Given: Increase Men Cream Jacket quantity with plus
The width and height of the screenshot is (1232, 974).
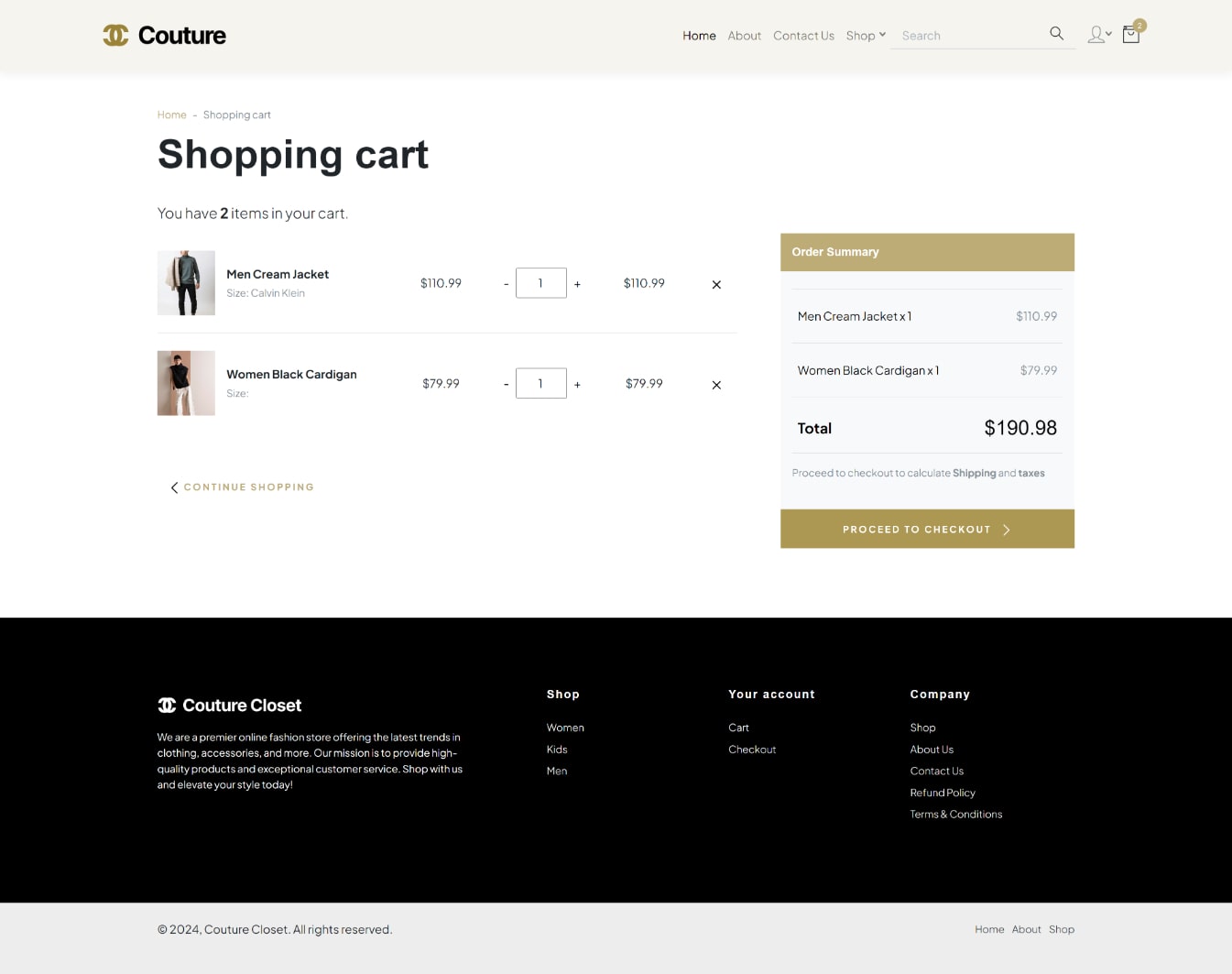Looking at the screenshot, I should tap(577, 283).
